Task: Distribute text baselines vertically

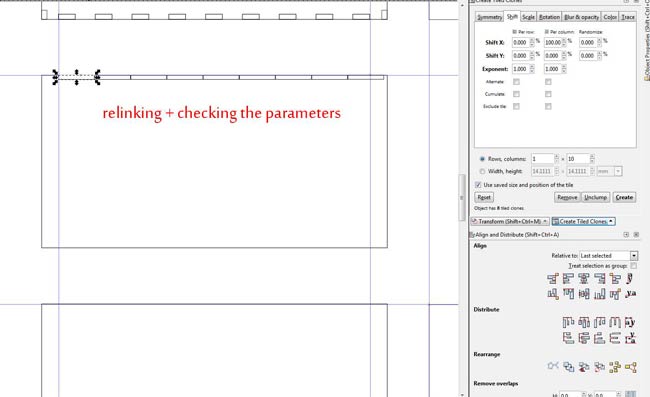Action: 631,338
